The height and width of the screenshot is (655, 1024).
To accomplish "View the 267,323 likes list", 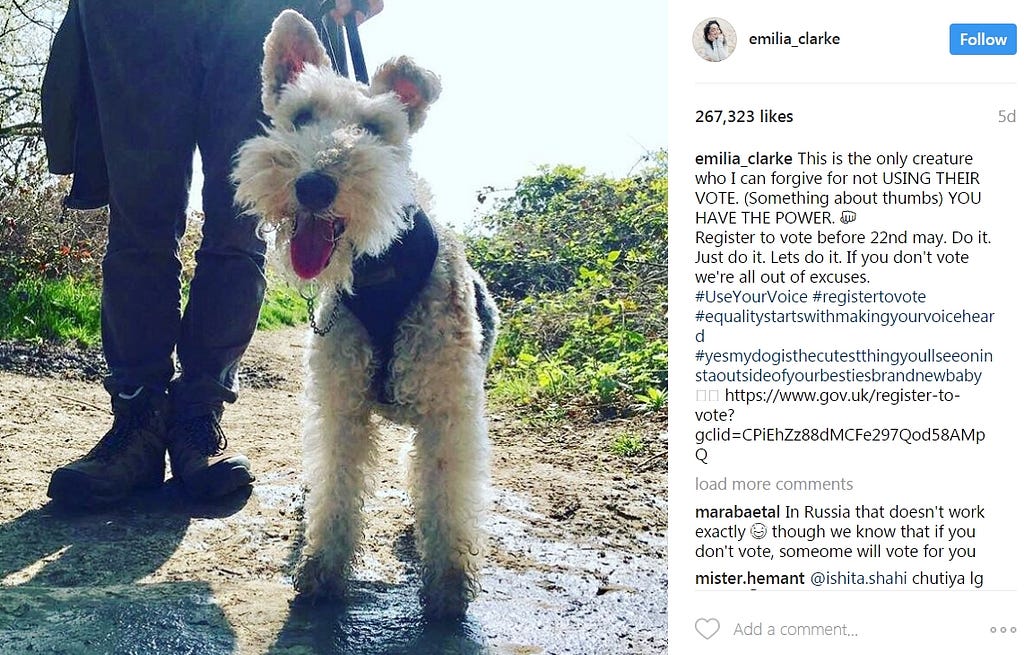I will 744,116.
